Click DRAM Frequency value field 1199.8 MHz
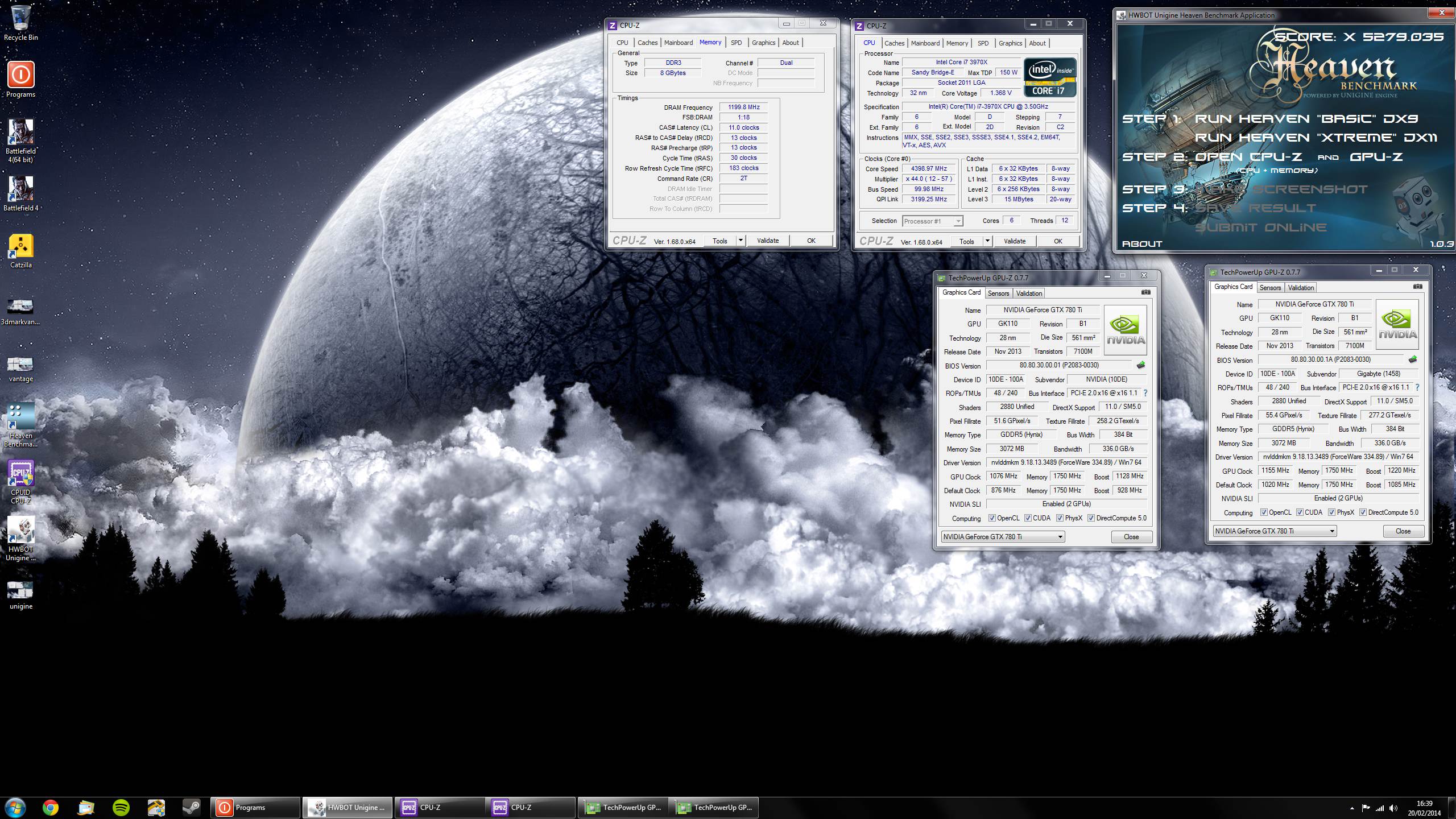The width and height of the screenshot is (1456, 819). (743, 107)
